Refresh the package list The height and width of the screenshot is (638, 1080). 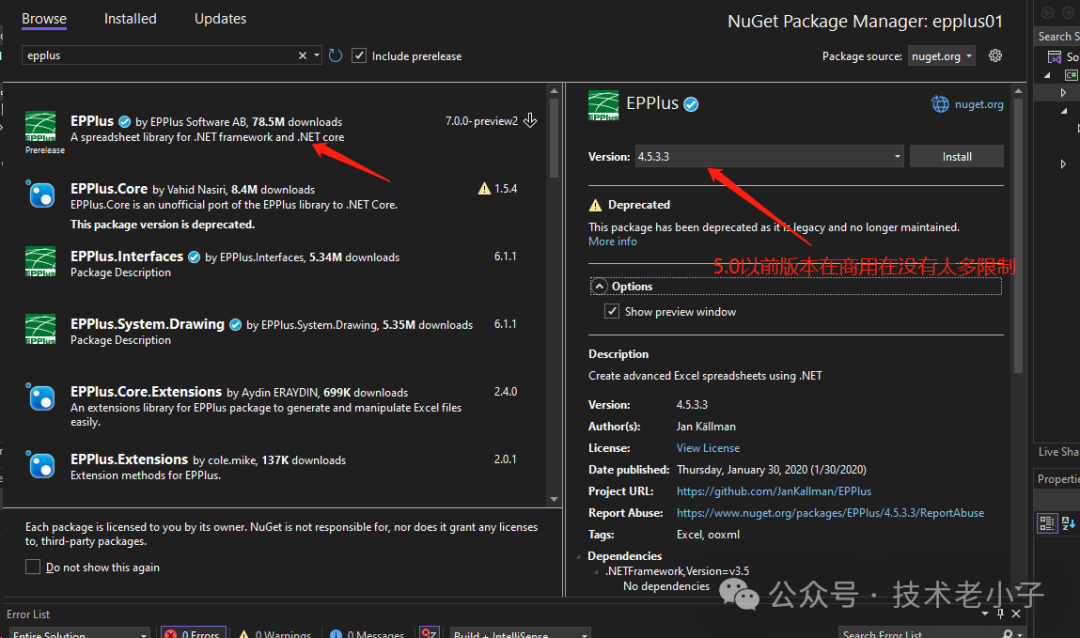tap(335, 55)
